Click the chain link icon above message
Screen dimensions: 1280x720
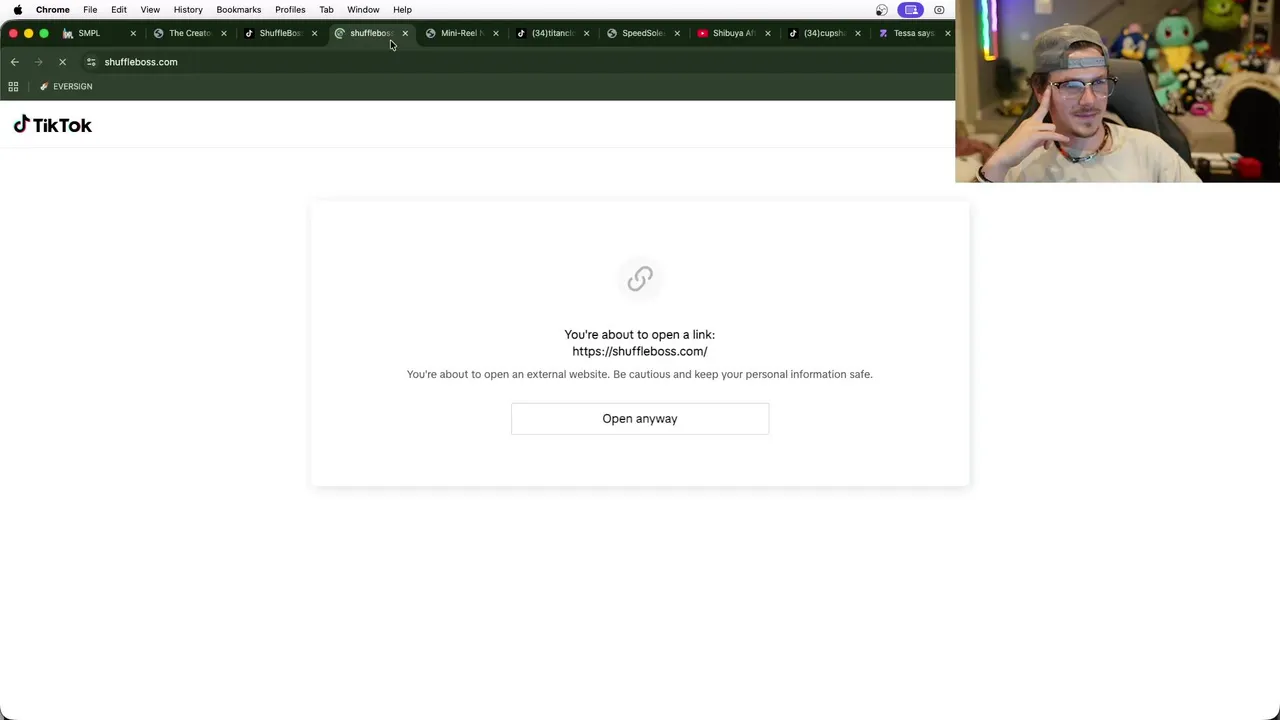point(640,279)
